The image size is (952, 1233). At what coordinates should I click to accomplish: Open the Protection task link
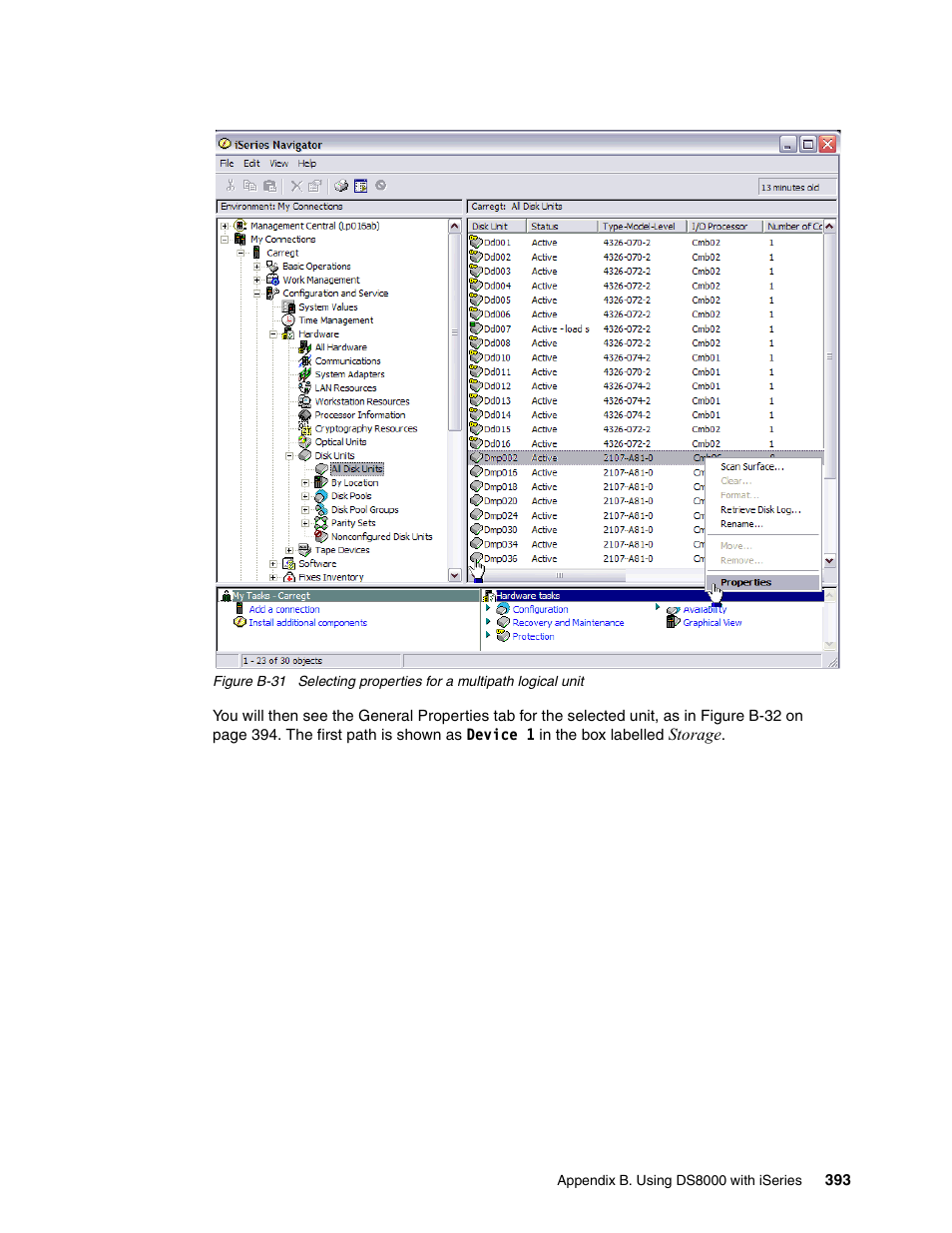[x=533, y=636]
